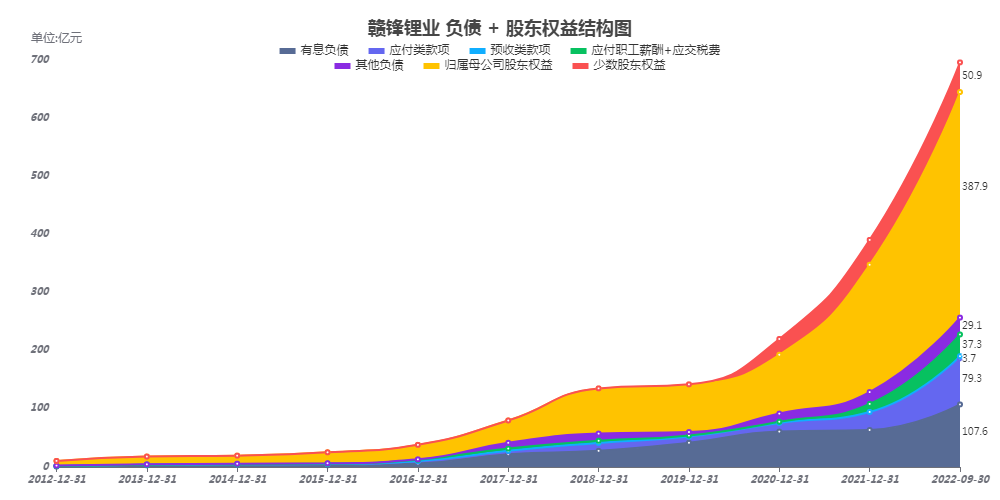This screenshot has height=500, width=1000.
Task: Click the 200 y-axis label
Action: click(x=40, y=349)
